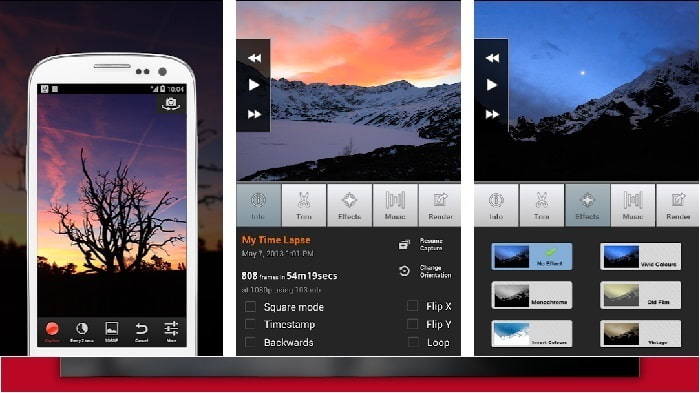Open the resolution picture icon
Viewport: 700px width, 393px height.
[111, 328]
